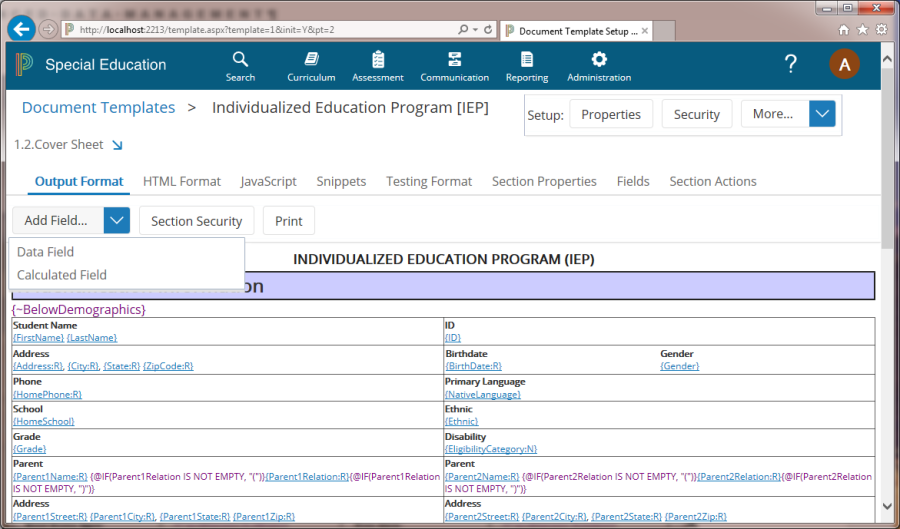Open the user avatar A menu
The width and height of the screenshot is (900, 529).
click(x=844, y=65)
